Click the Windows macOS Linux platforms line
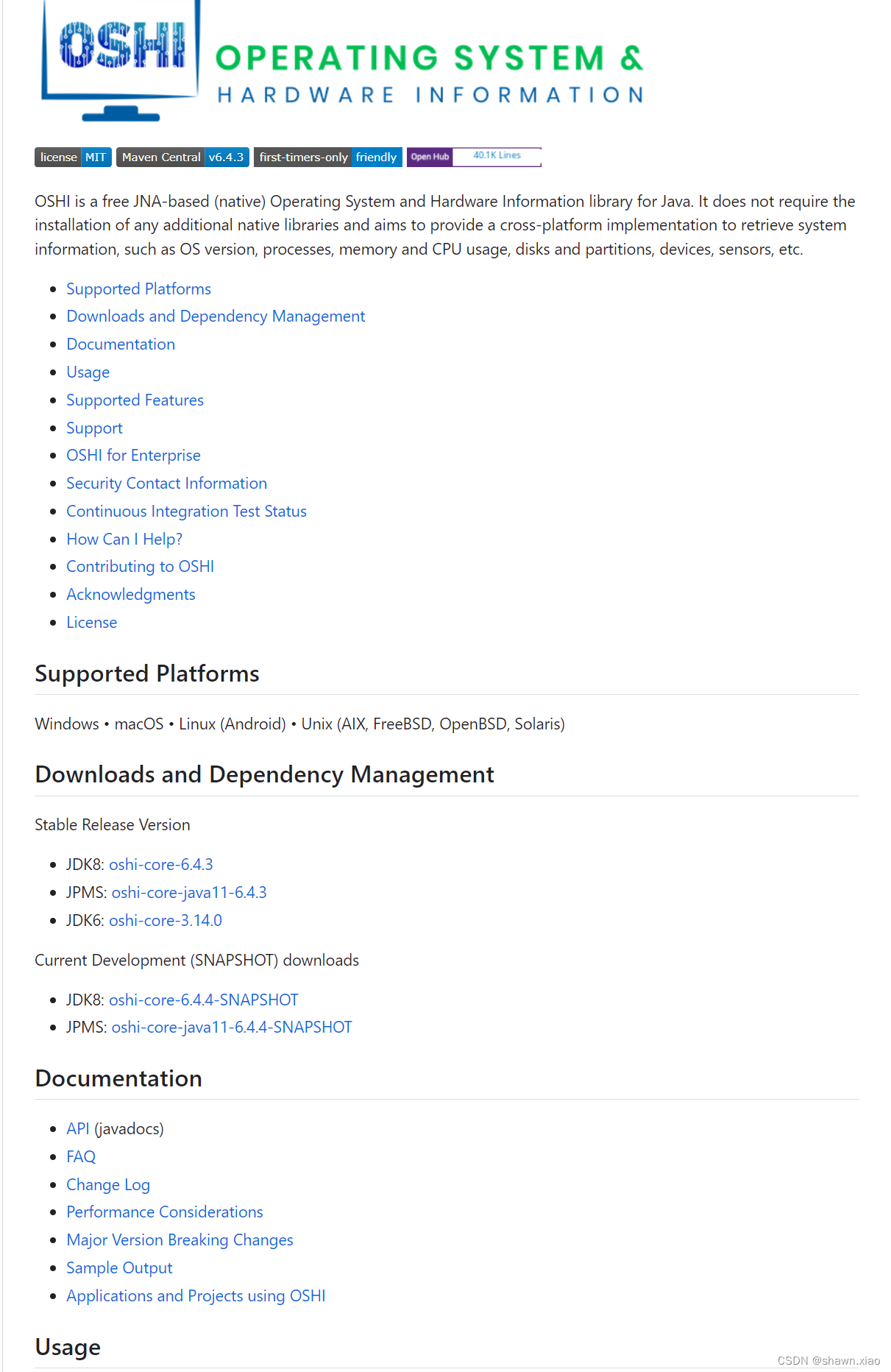Image resolution: width=891 pixels, height=1372 pixels. pos(299,724)
